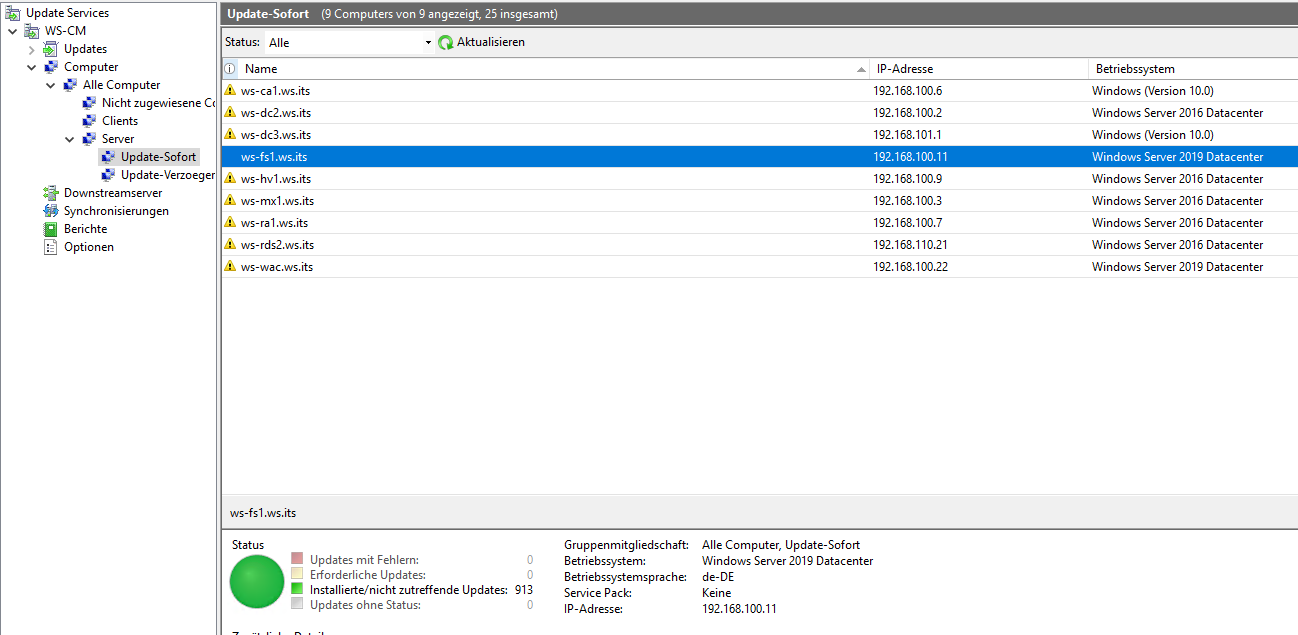Click the Nicht zugewiesene Computer group icon

coord(89,103)
